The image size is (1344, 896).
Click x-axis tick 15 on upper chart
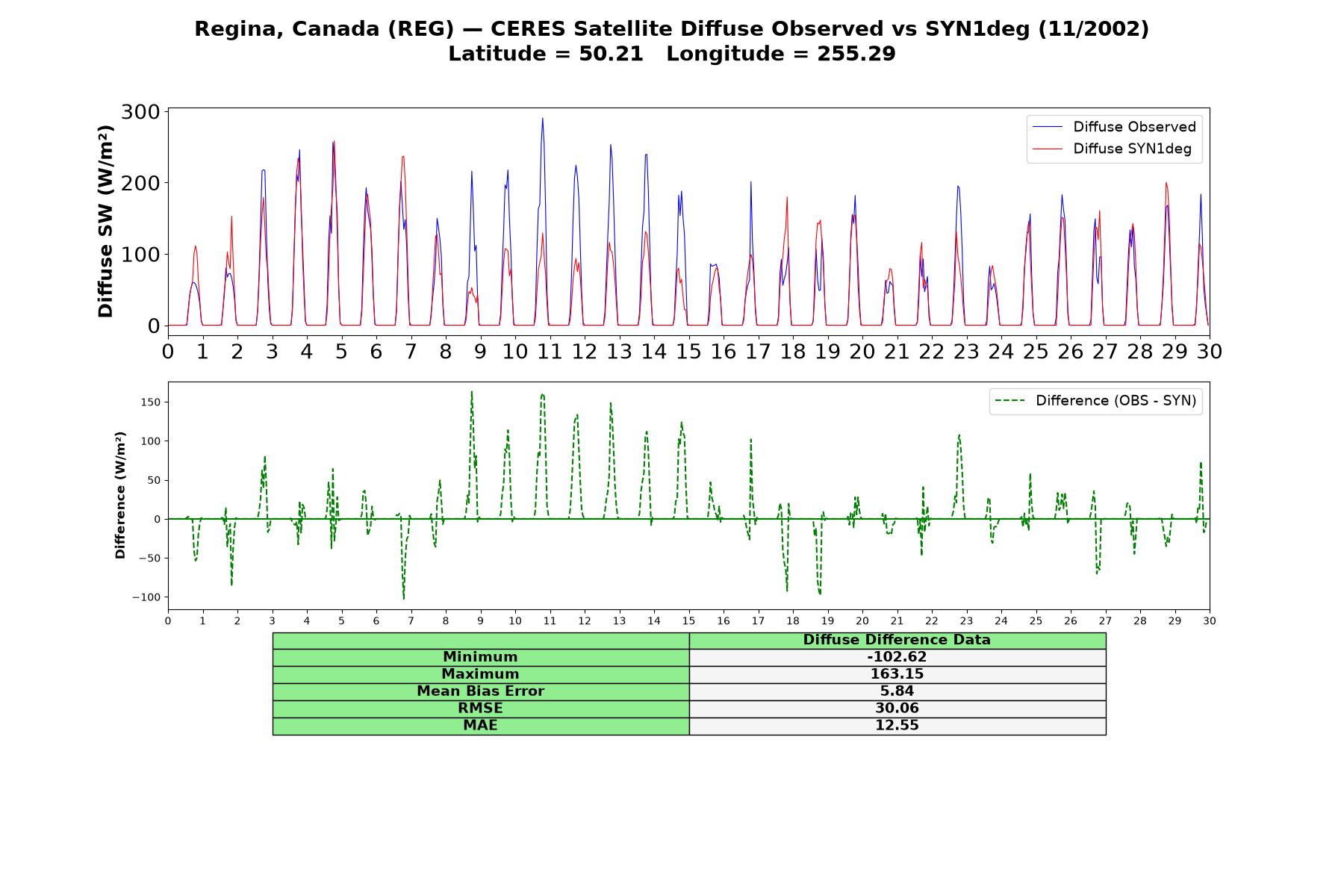coord(688,351)
